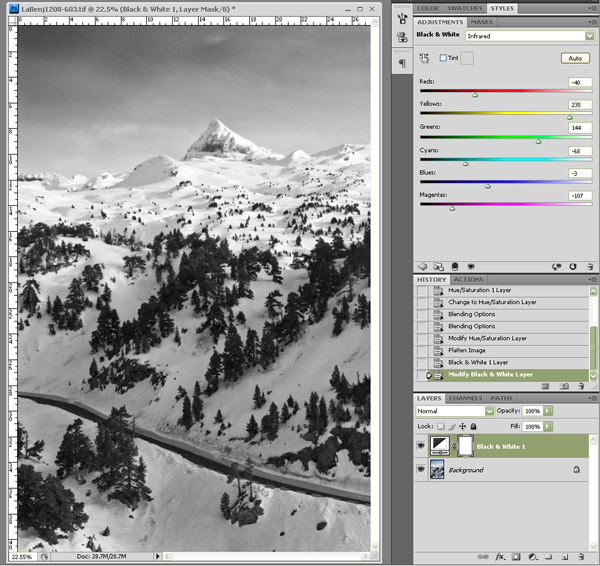Delete adjustment layer trash icon in Adjustments
This screenshot has width=600, height=566.
tap(590, 266)
